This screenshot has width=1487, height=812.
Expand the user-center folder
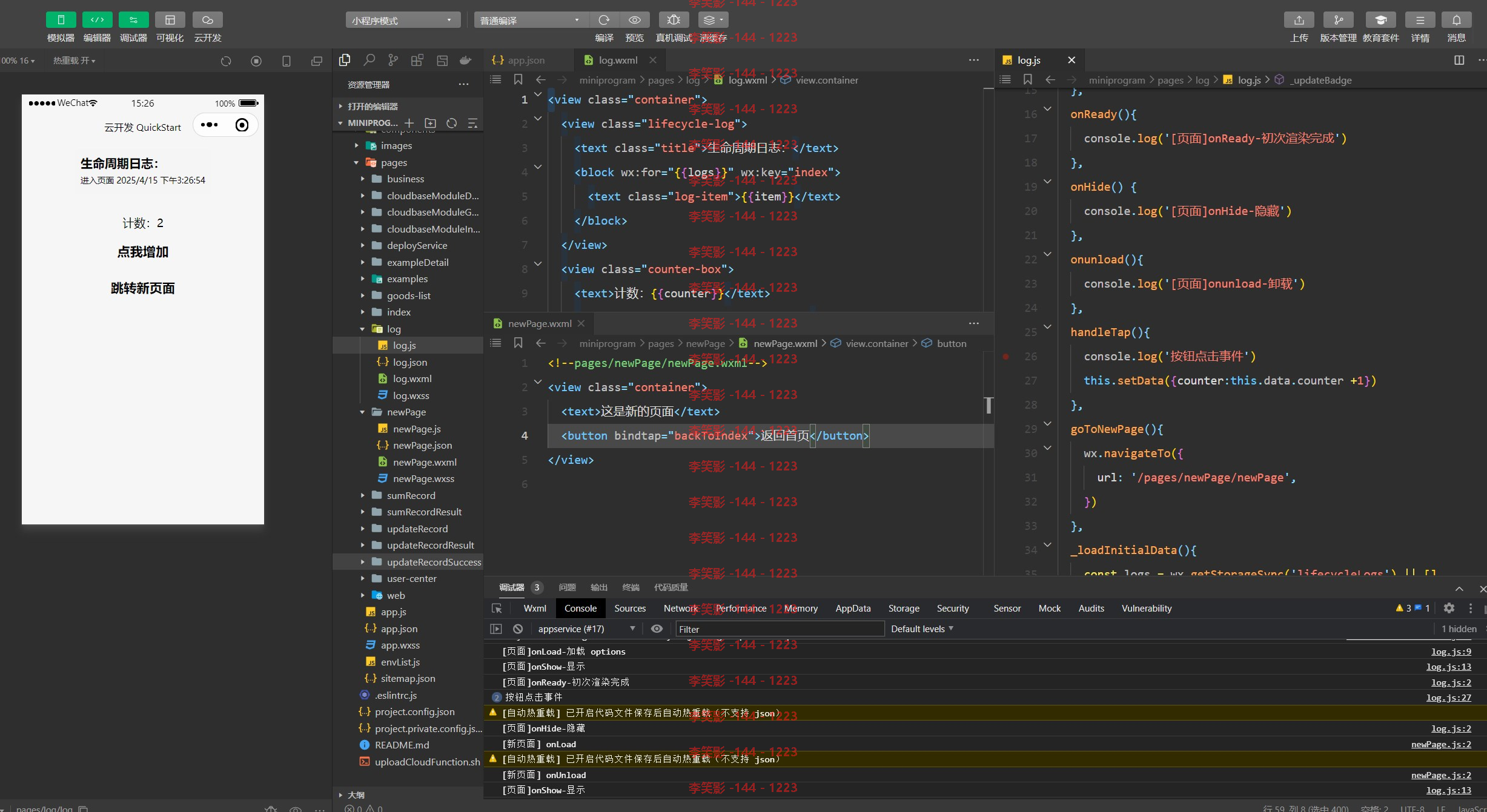(x=362, y=579)
